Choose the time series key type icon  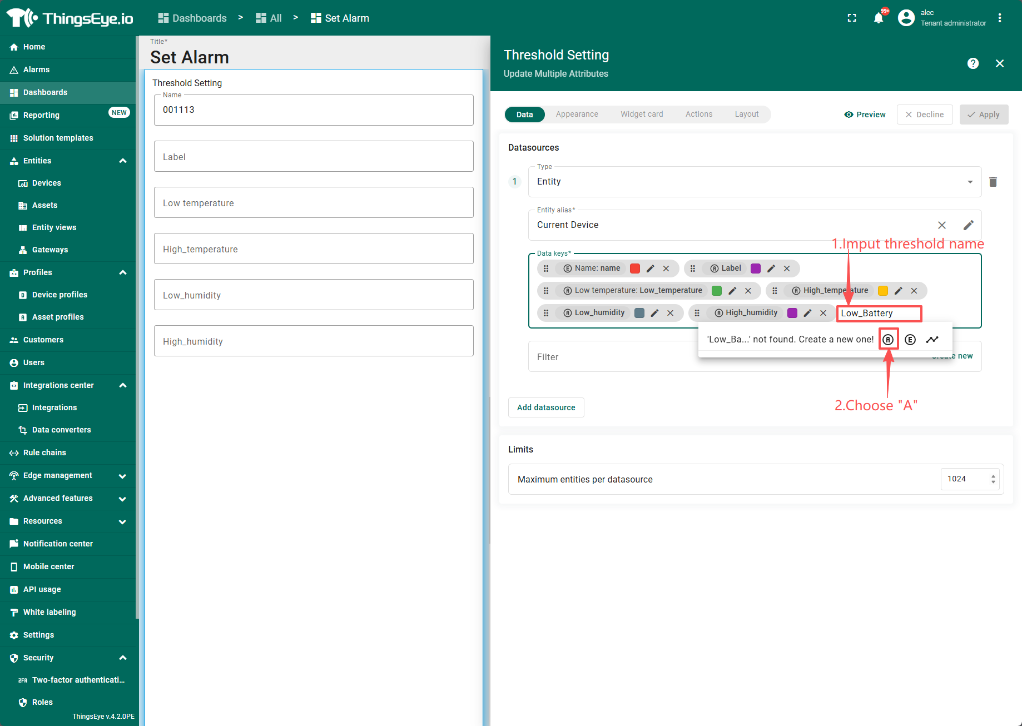932,339
